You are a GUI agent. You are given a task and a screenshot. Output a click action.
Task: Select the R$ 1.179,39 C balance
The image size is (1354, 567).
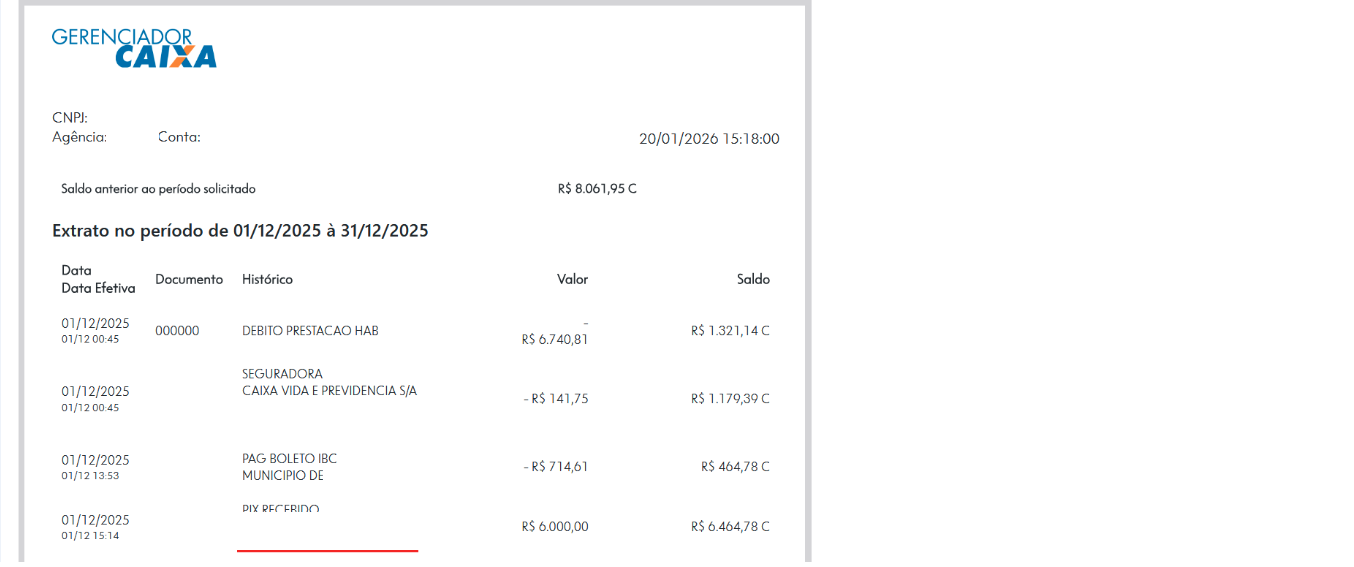730,399
